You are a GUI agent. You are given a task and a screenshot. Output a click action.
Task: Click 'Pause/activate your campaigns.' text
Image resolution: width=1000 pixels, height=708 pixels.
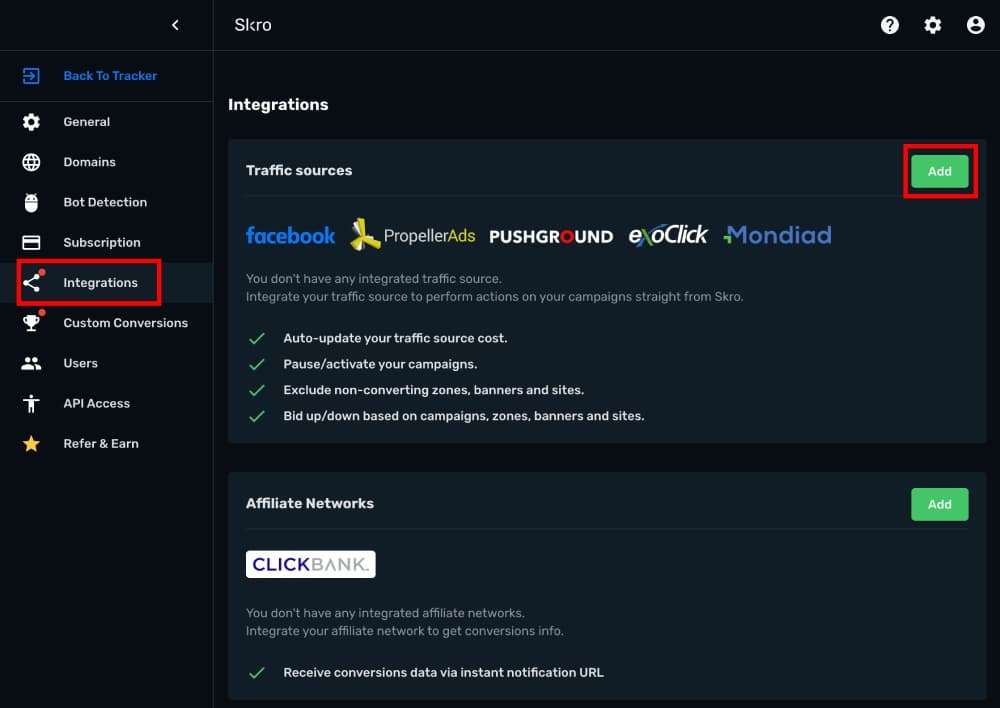coord(380,364)
